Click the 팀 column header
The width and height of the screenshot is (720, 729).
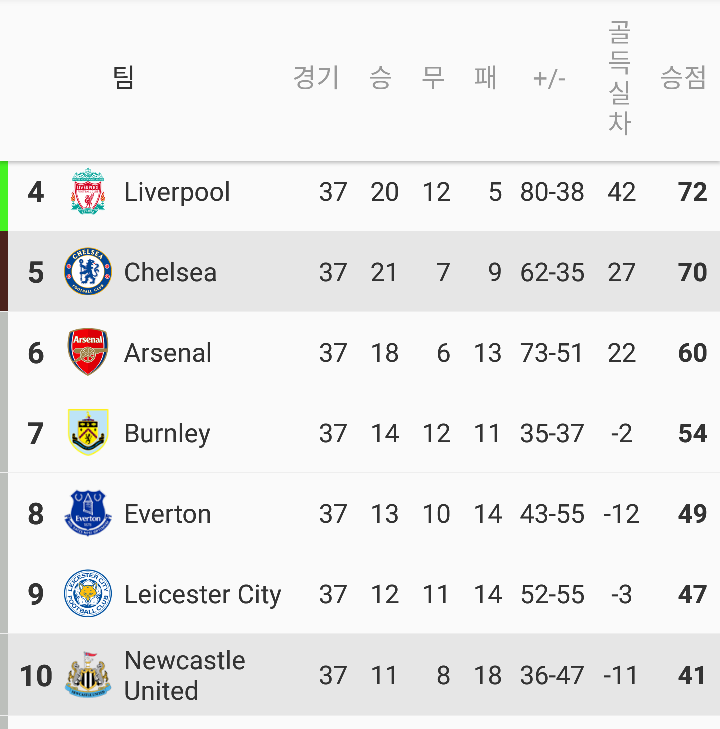pyautogui.click(x=124, y=77)
